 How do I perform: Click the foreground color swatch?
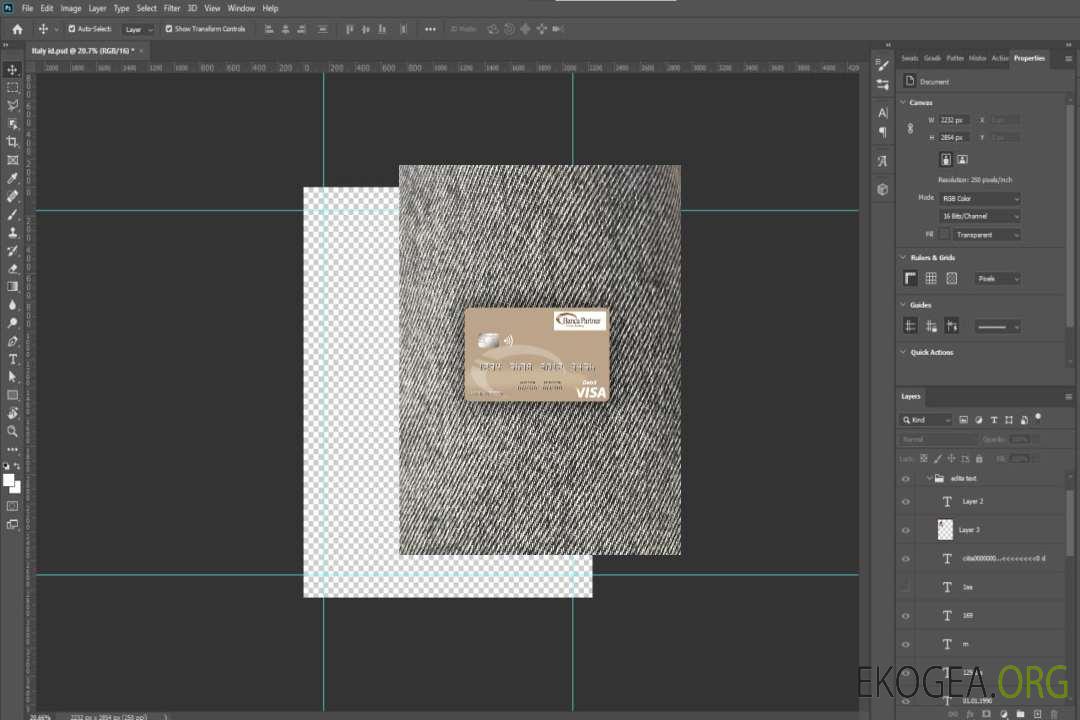[x=9, y=480]
